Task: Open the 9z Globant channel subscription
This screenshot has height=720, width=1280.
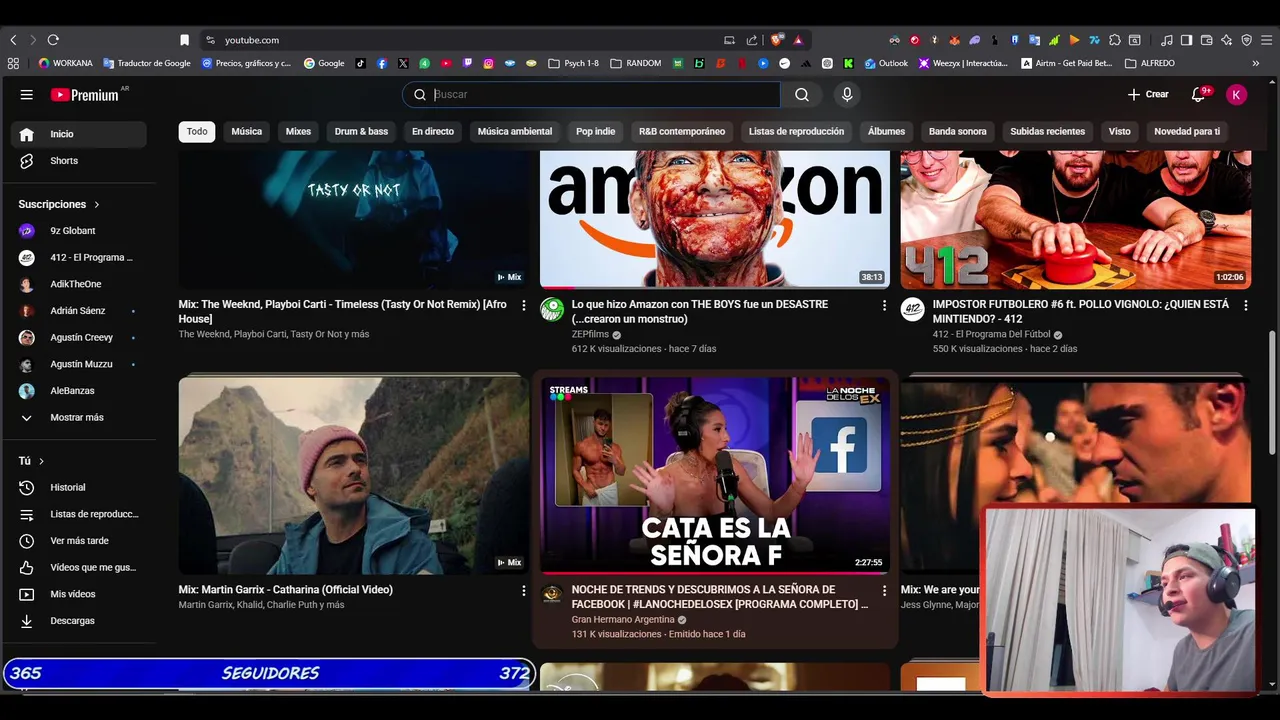Action: click(78, 231)
